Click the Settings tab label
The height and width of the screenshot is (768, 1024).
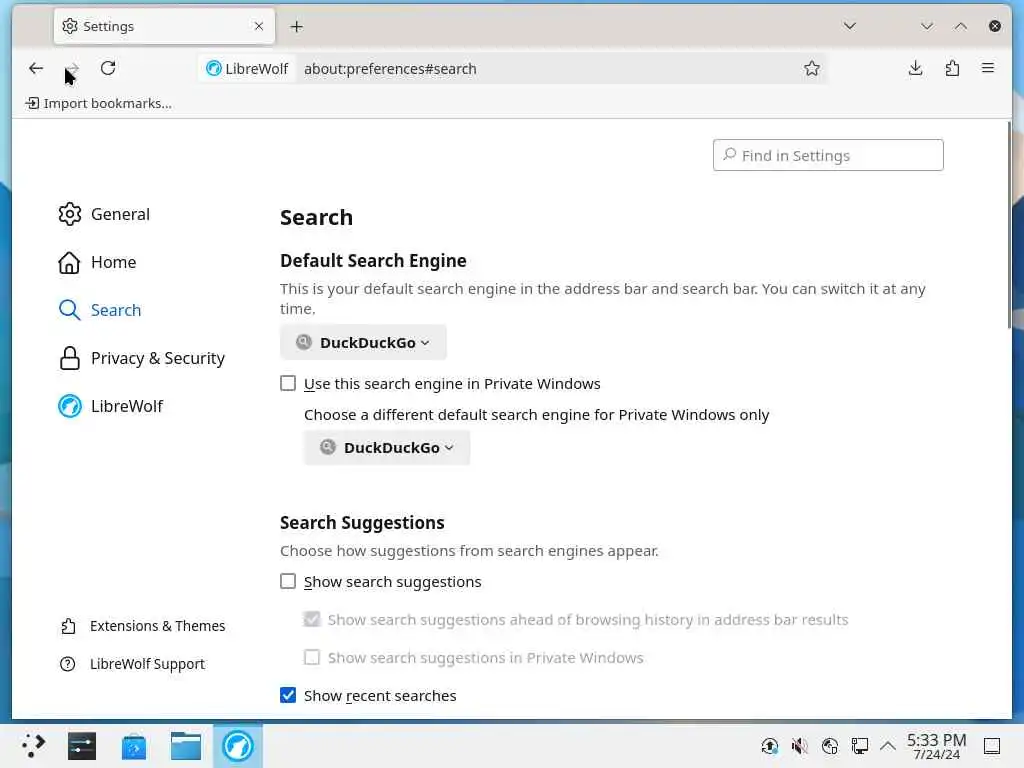click(108, 26)
